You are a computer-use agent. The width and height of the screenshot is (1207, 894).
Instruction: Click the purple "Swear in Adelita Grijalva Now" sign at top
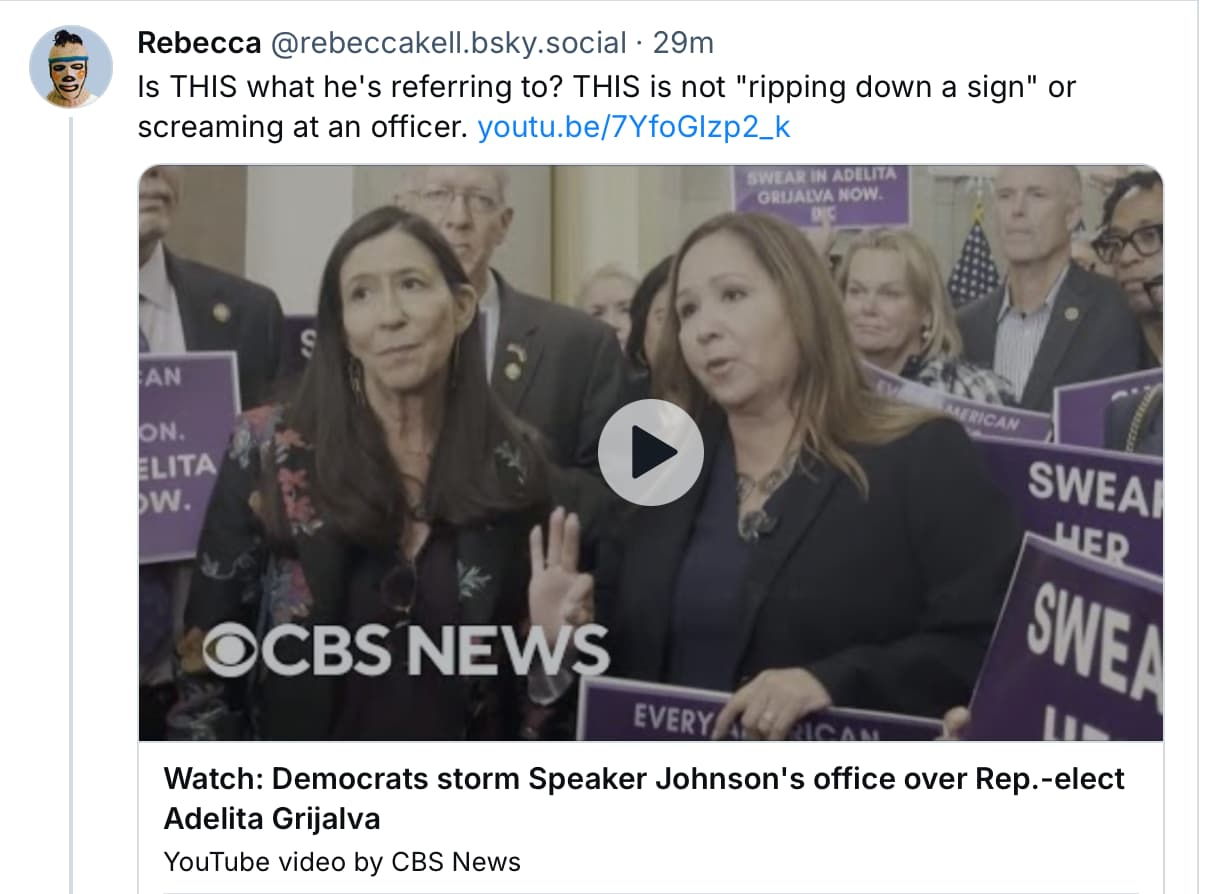point(820,196)
